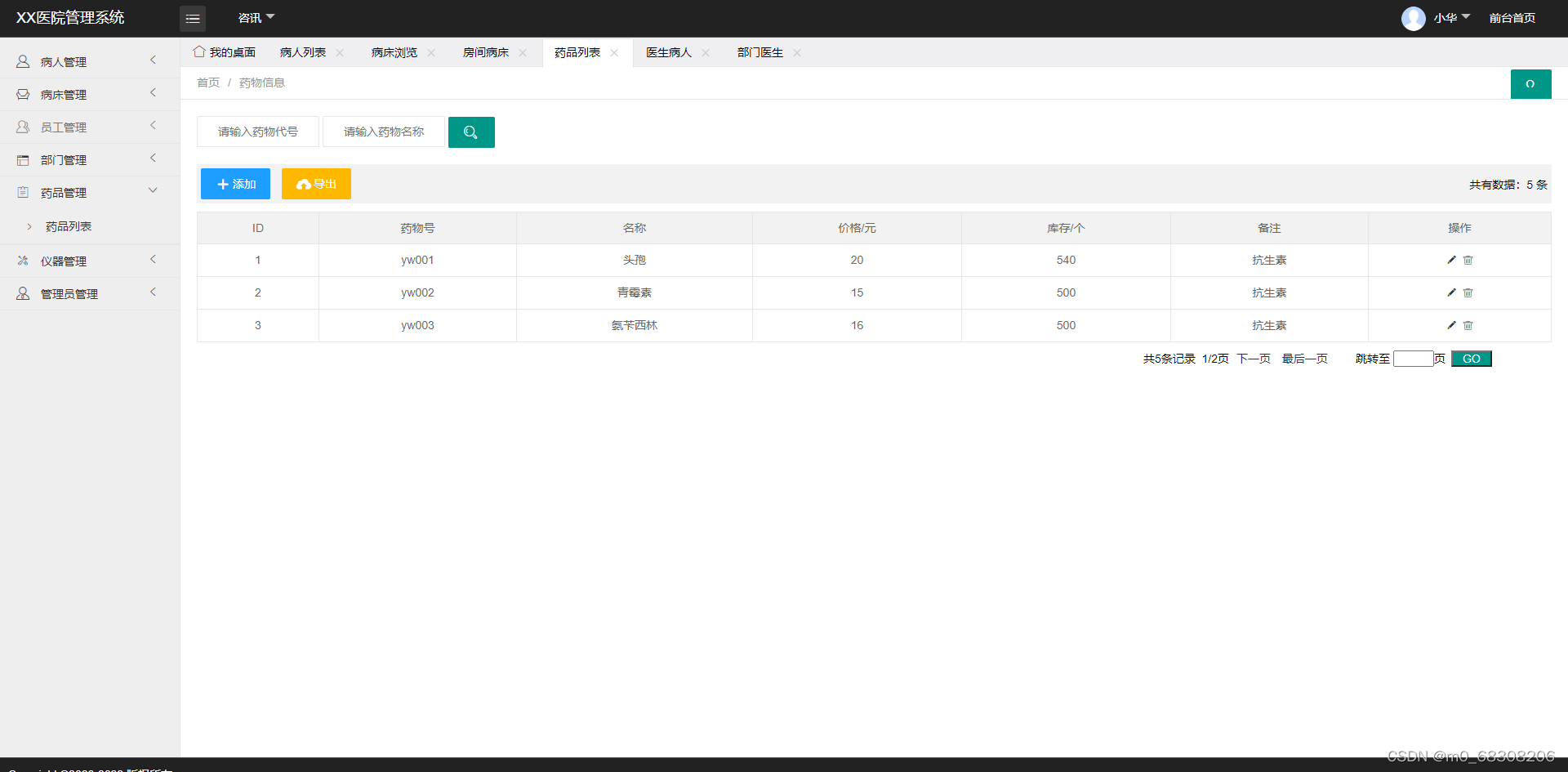Click the 库存/个 column header

[1066, 228]
